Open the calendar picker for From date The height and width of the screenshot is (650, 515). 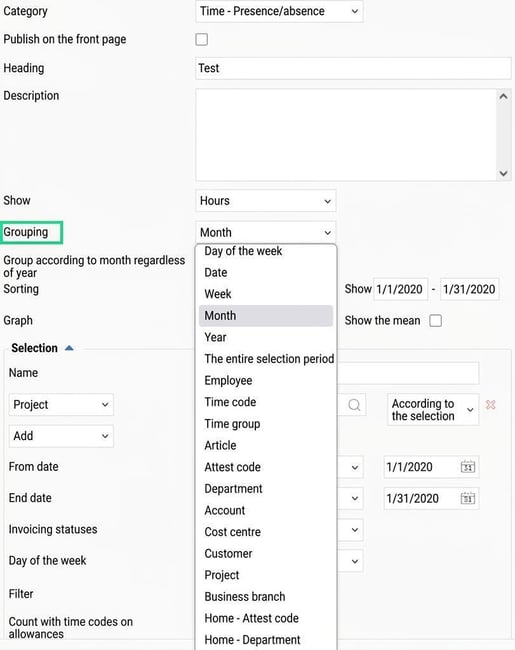[468, 467]
